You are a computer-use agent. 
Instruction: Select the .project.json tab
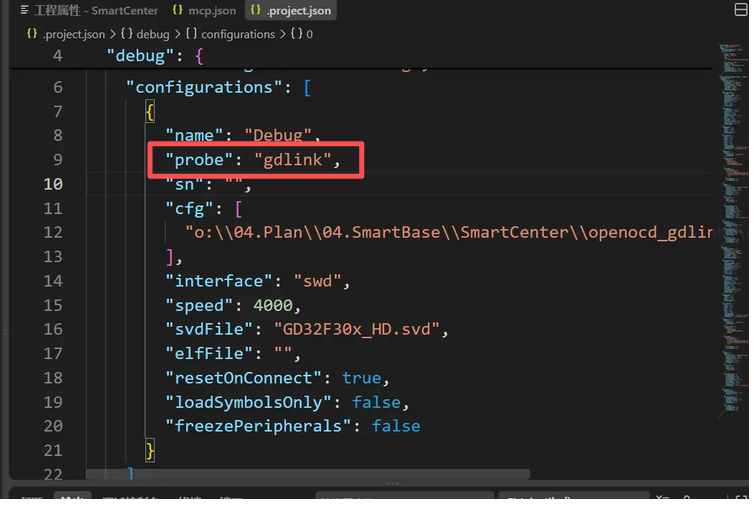(293, 11)
